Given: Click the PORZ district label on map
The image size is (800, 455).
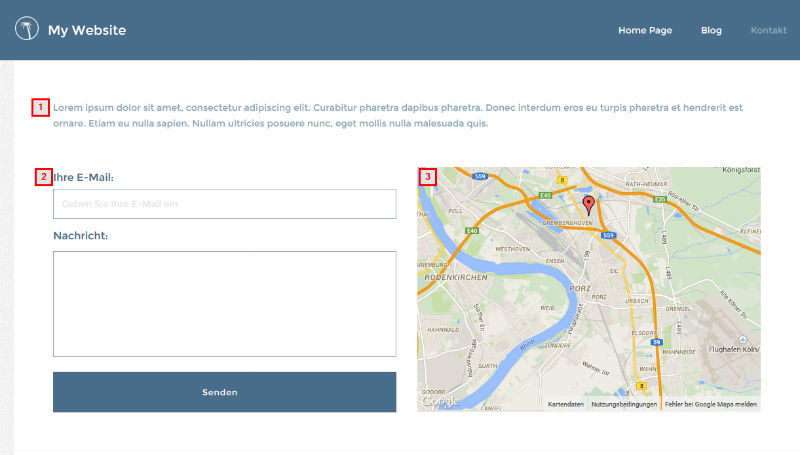Looking at the screenshot, I should point(580,288).
